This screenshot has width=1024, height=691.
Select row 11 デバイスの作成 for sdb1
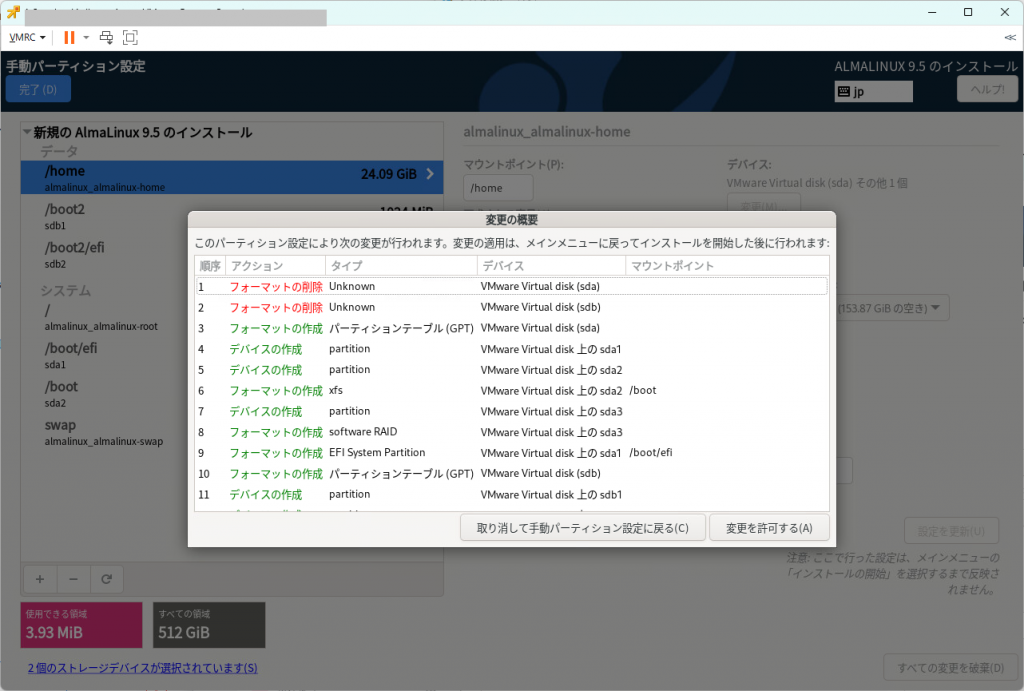512,494
